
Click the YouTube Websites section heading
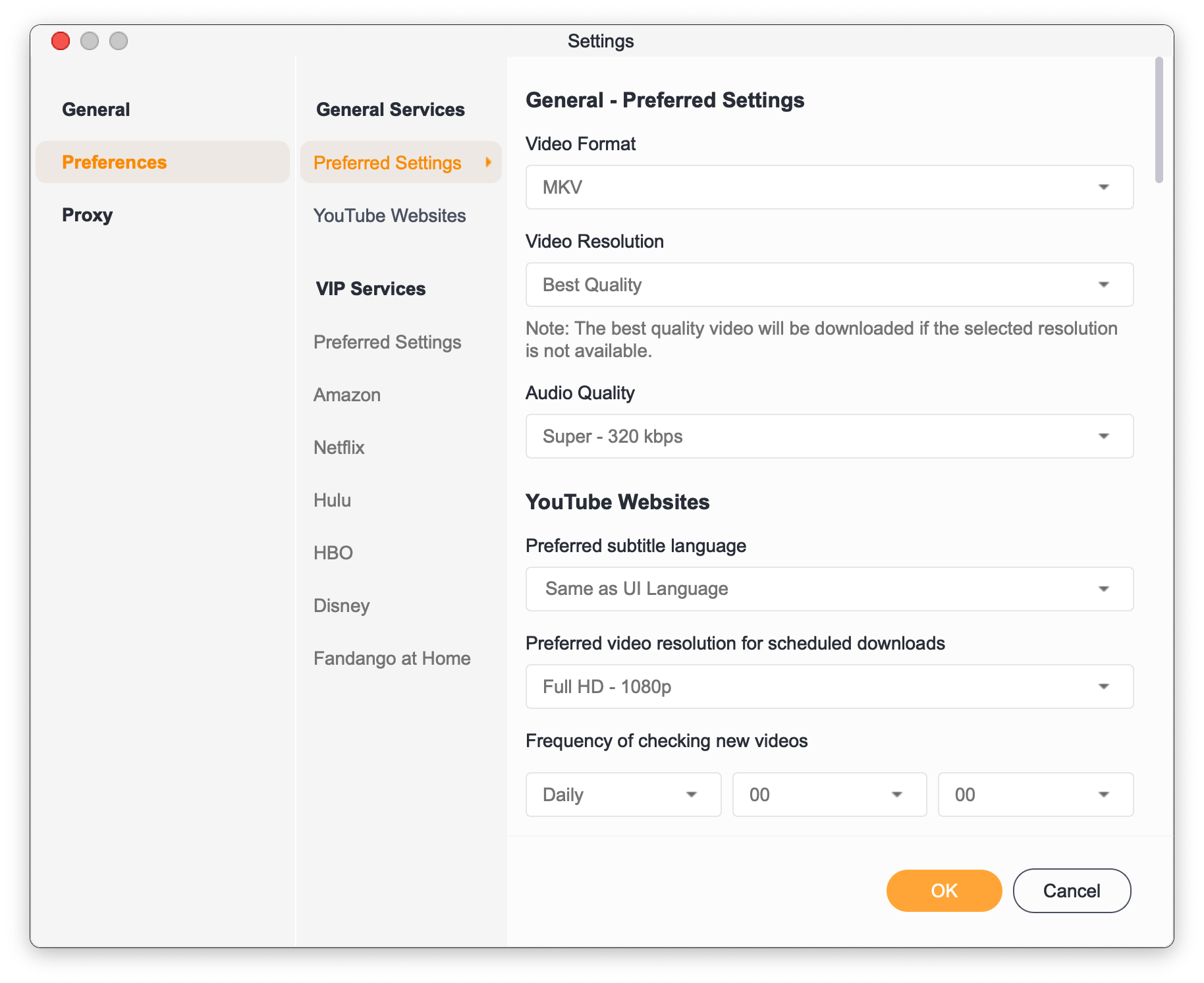(617, 502)
